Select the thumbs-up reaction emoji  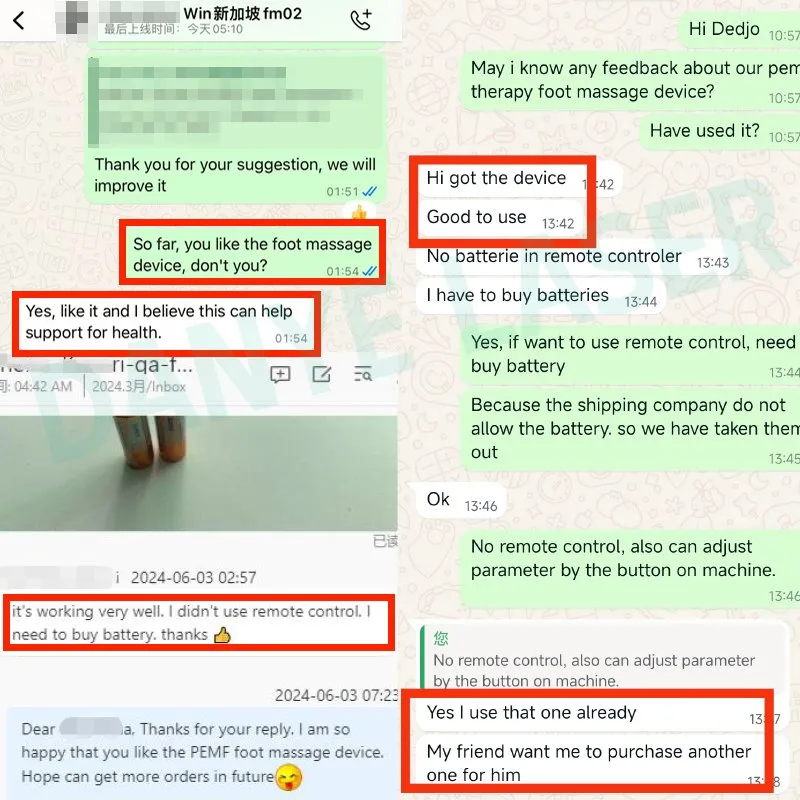point(359,211)
